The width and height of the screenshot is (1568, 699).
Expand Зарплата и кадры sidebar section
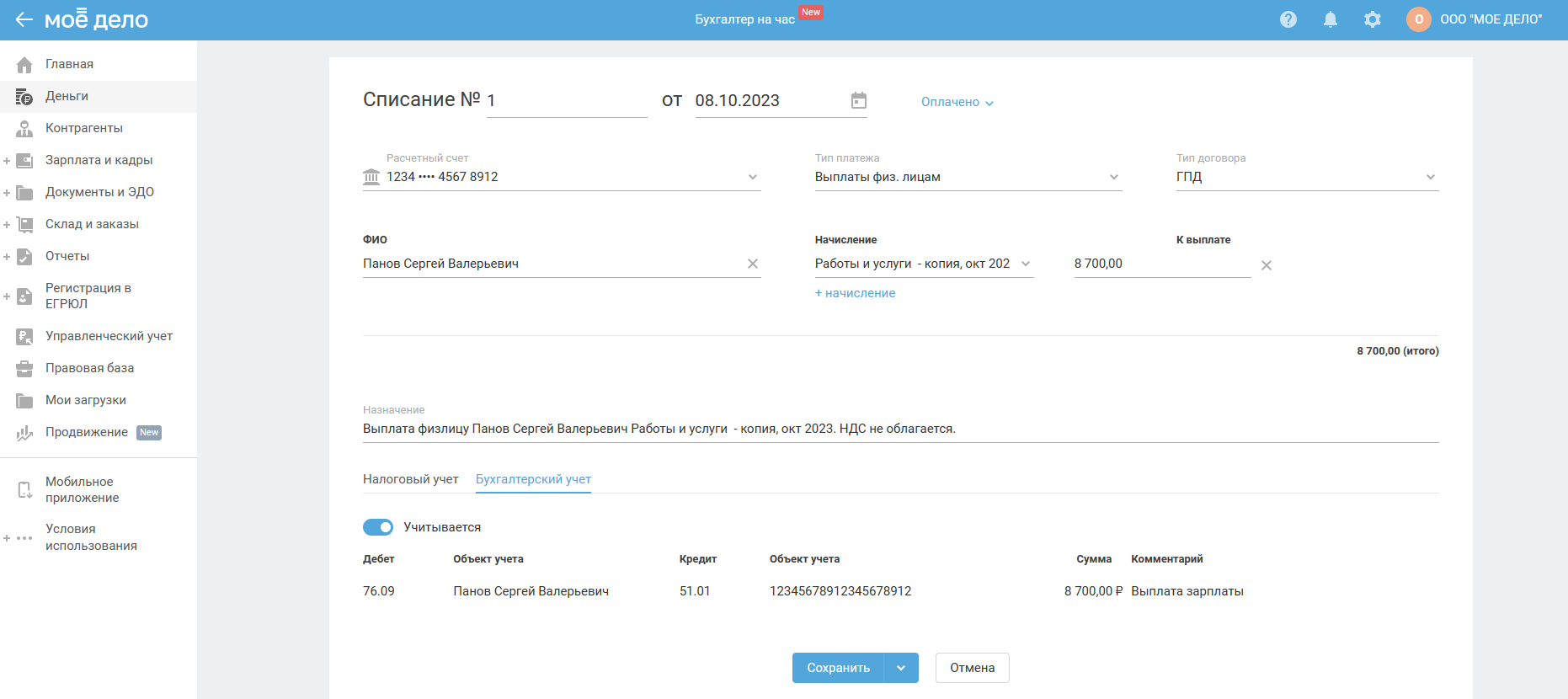pos(99,160)
